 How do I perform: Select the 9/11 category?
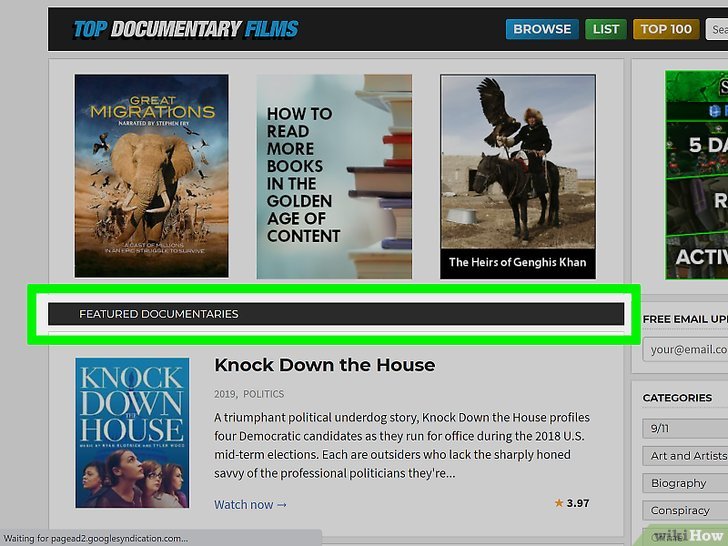point(685,428)
